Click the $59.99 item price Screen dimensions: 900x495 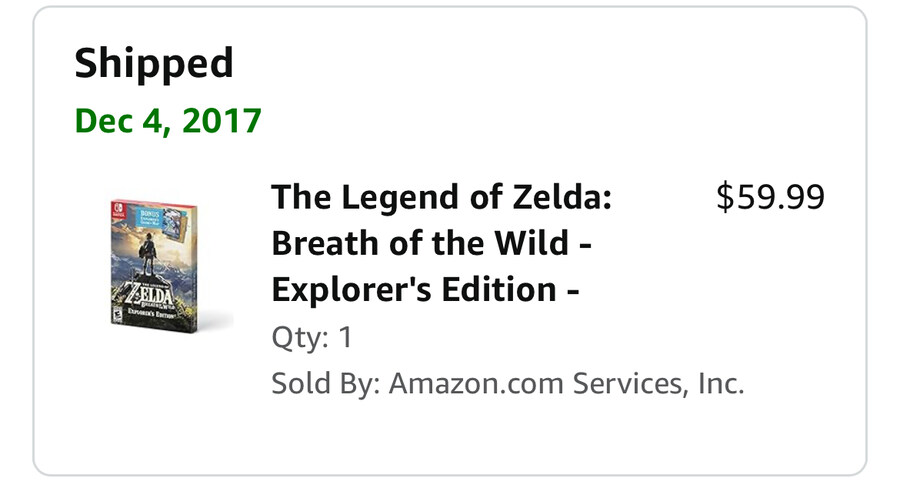[770, 198]
